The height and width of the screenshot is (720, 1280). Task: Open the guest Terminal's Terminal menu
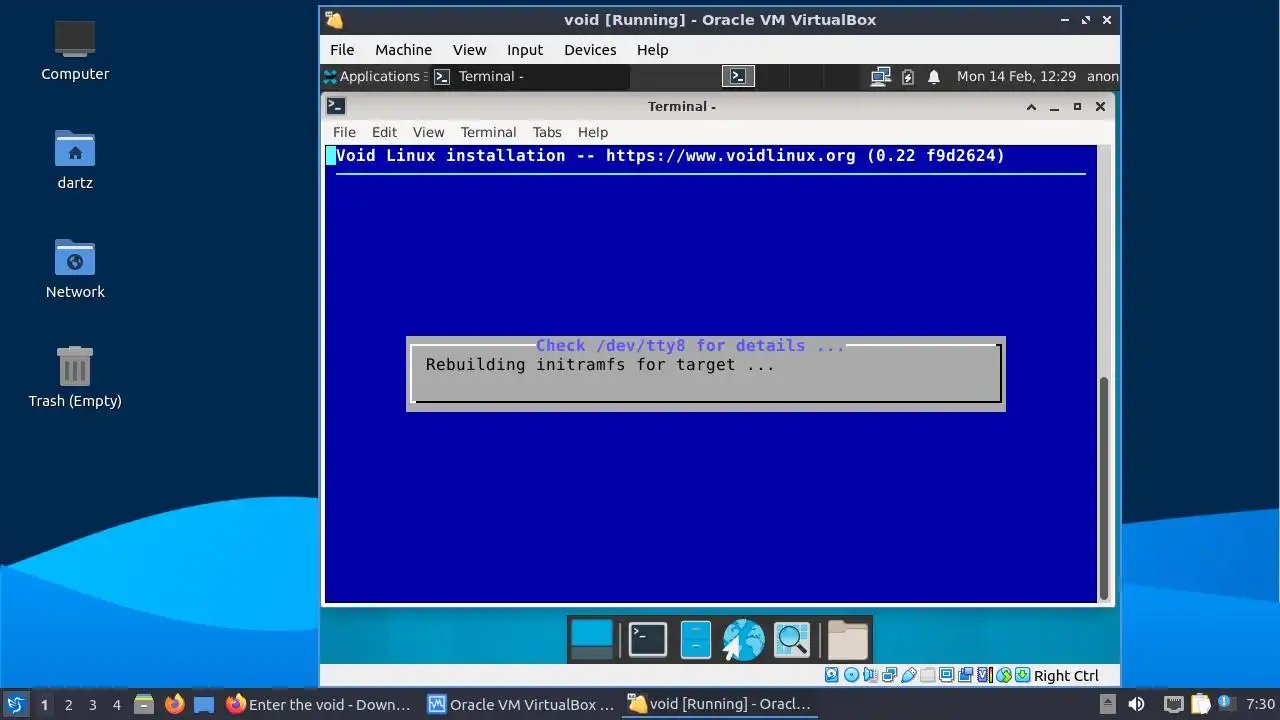coord(488,132)
